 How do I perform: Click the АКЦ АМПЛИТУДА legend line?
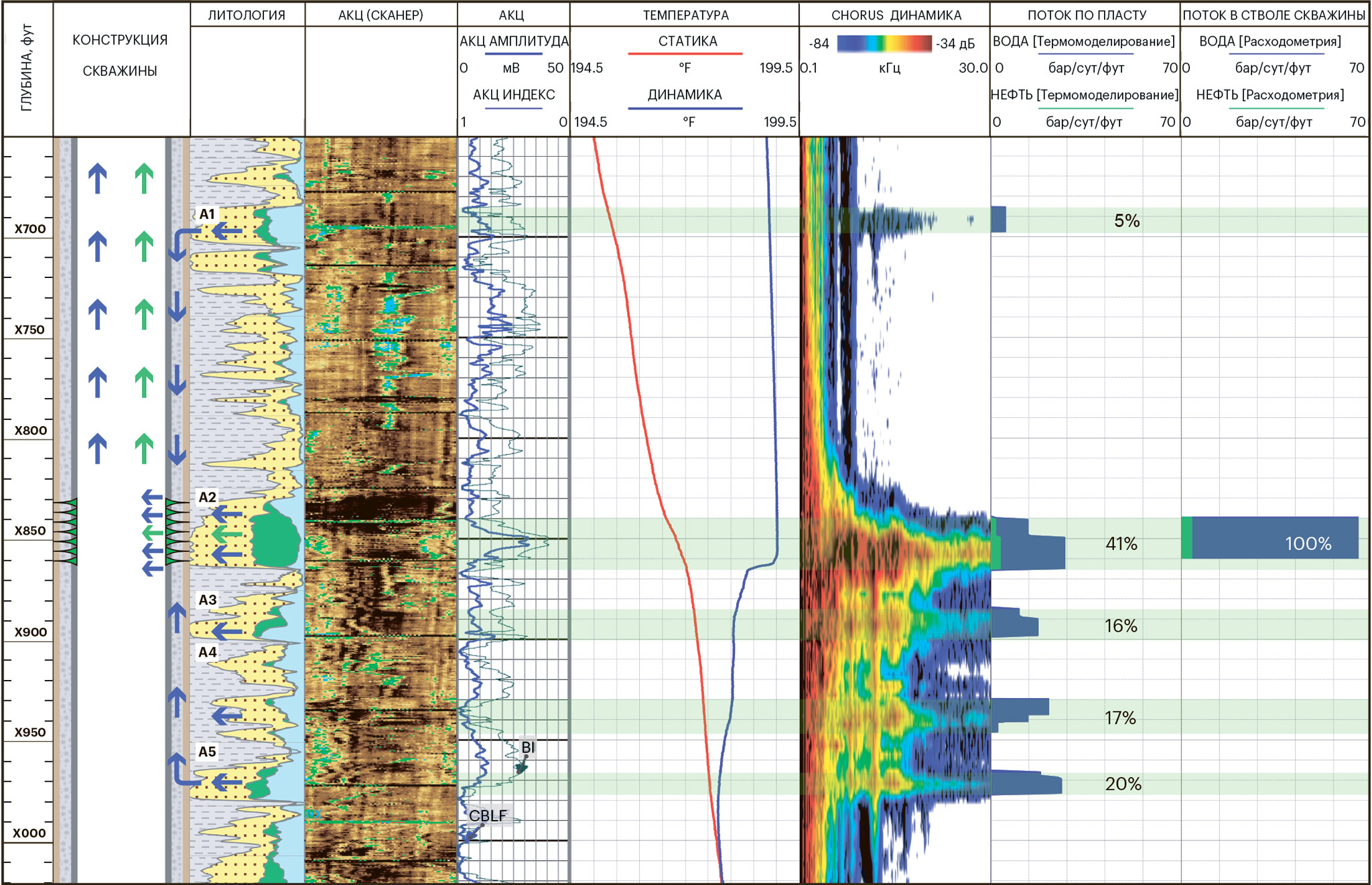(x=513, y=54)
